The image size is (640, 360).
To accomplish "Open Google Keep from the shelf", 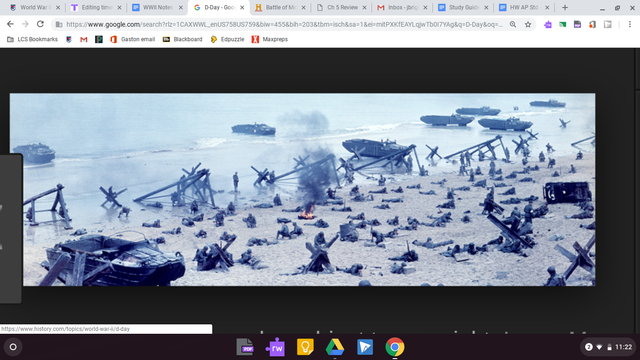I will (305, 347).
